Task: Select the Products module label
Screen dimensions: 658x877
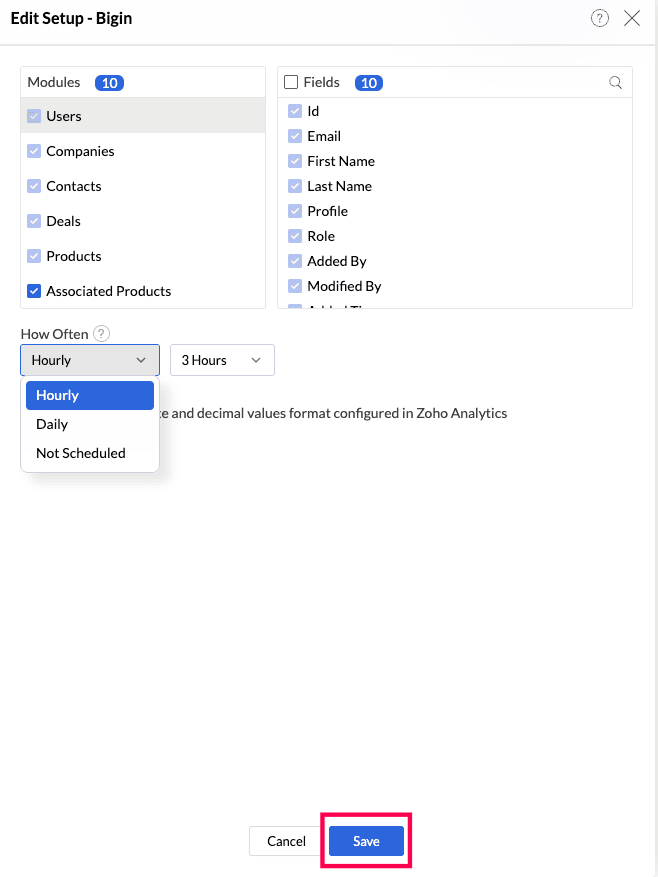Action: click(x=74, y=256)
